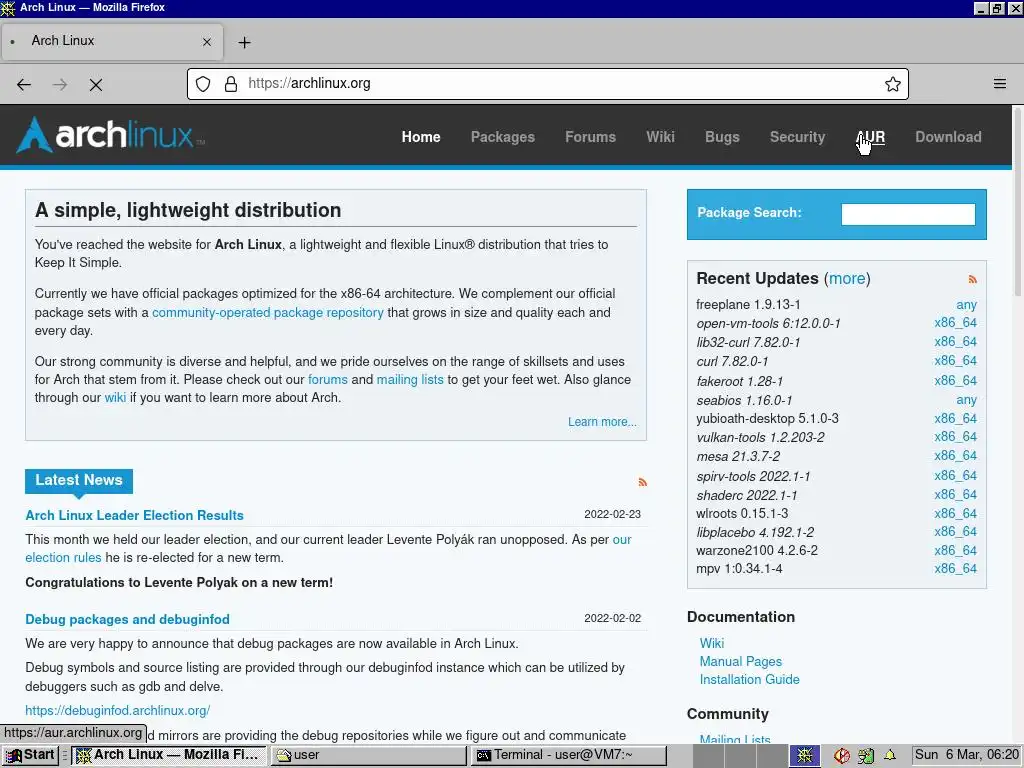Open x86_64 link for mpv 1:0.34.1-4
1024x768 pixels.
955,568
